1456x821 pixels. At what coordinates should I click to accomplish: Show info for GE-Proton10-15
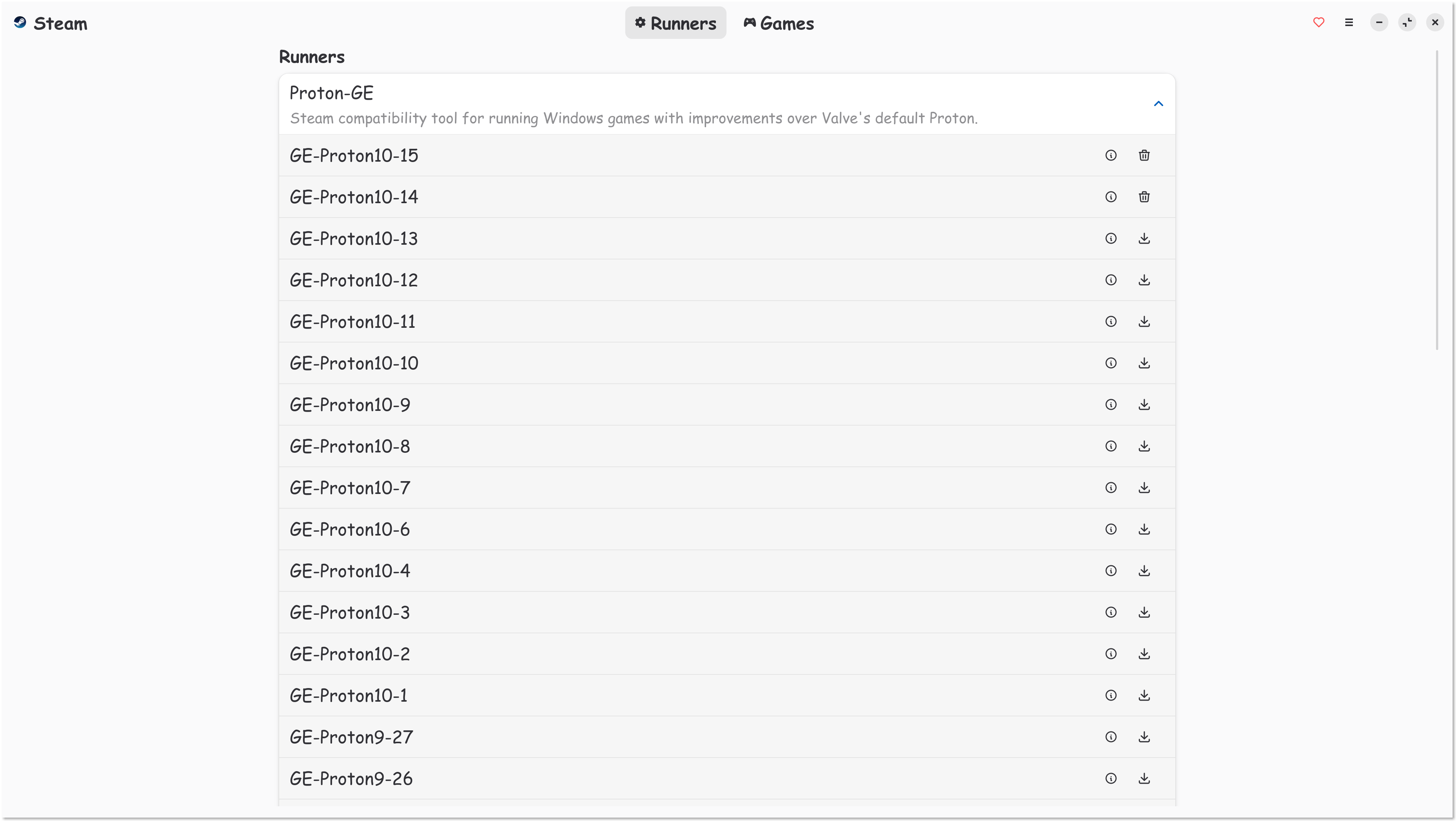[x=1111, y=155]
